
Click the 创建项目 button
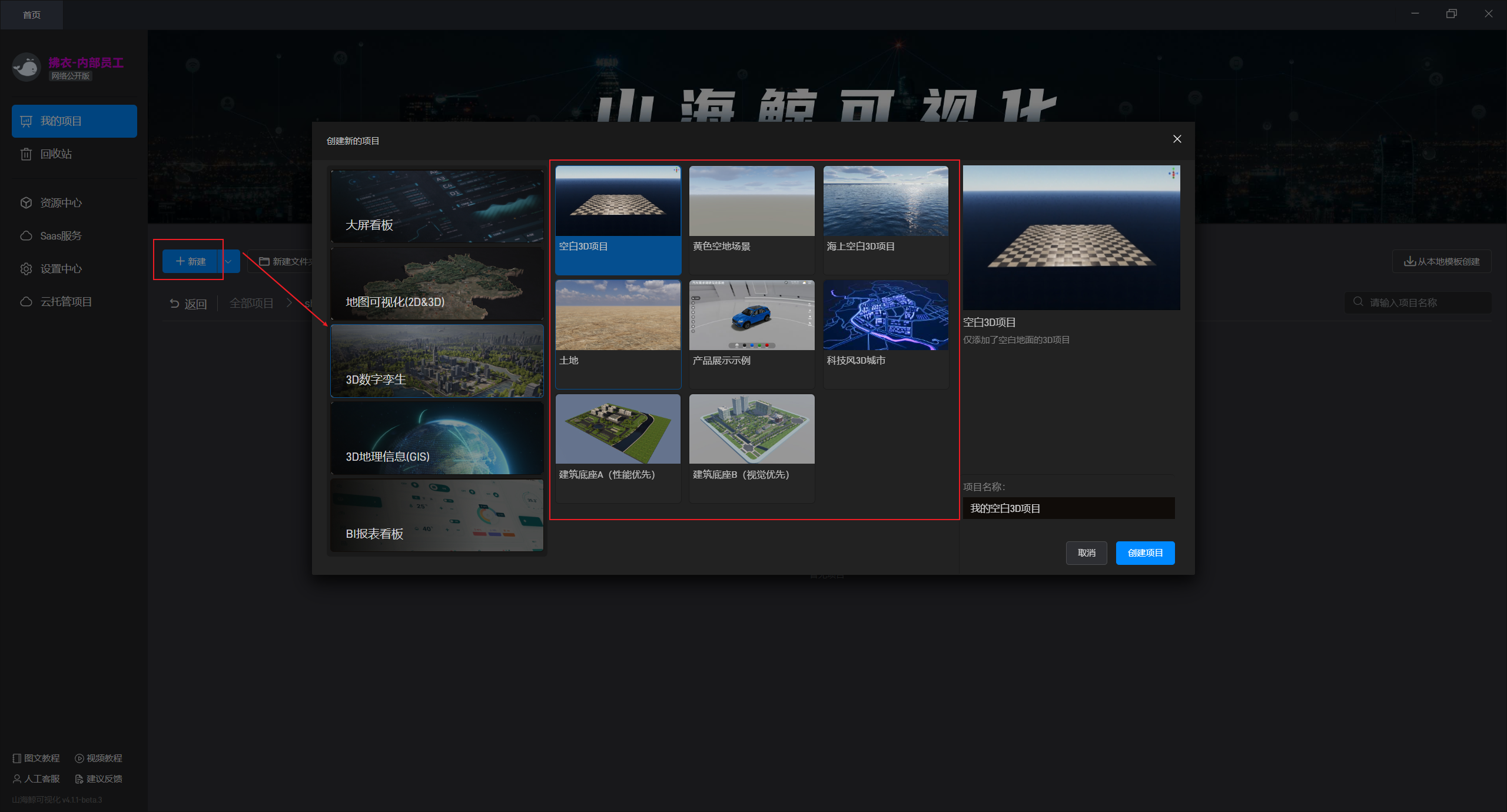pos(1145,553)
